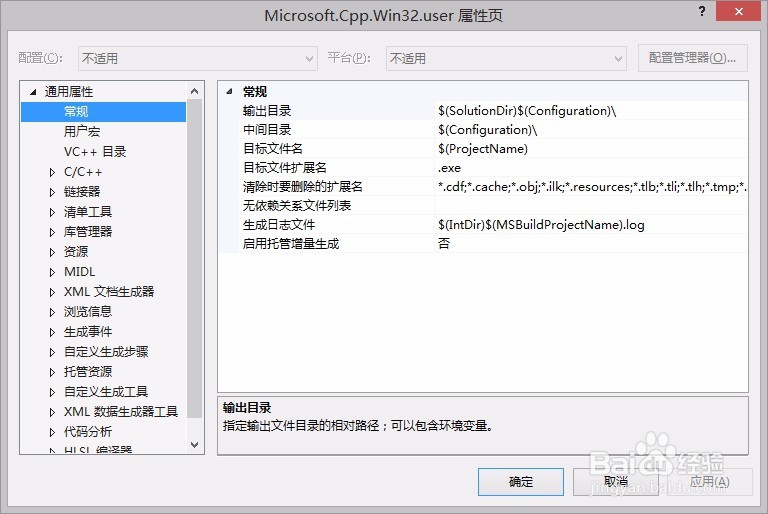Confirm with the 确定 button

521,482
